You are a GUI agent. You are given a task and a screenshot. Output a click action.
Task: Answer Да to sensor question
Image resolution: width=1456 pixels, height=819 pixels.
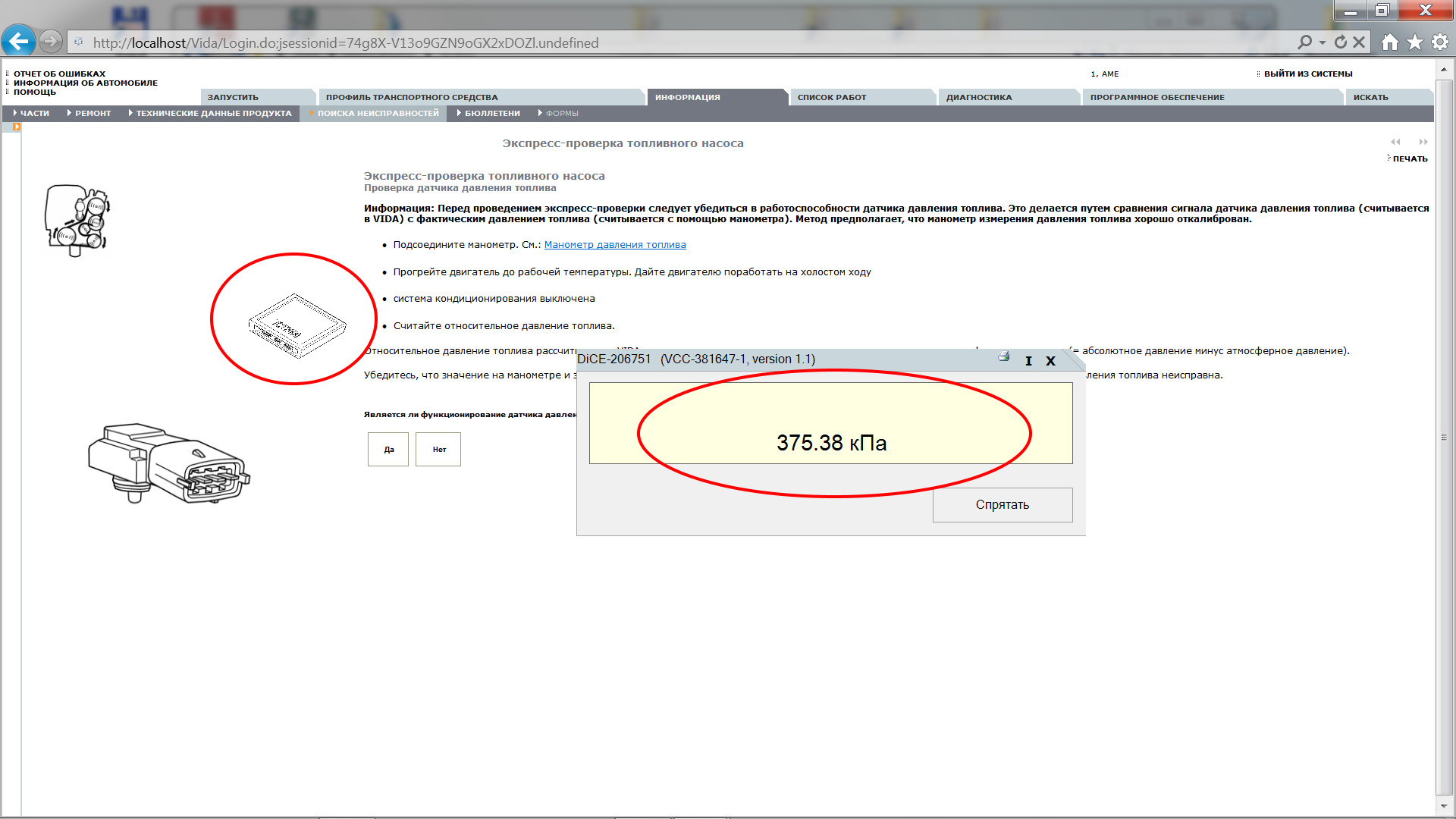pyautogui.click(x=388, y=450)
